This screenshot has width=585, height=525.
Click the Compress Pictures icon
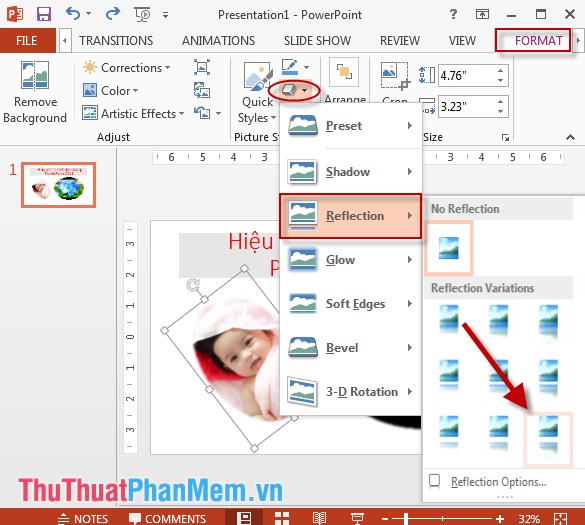tap(202, 67)
